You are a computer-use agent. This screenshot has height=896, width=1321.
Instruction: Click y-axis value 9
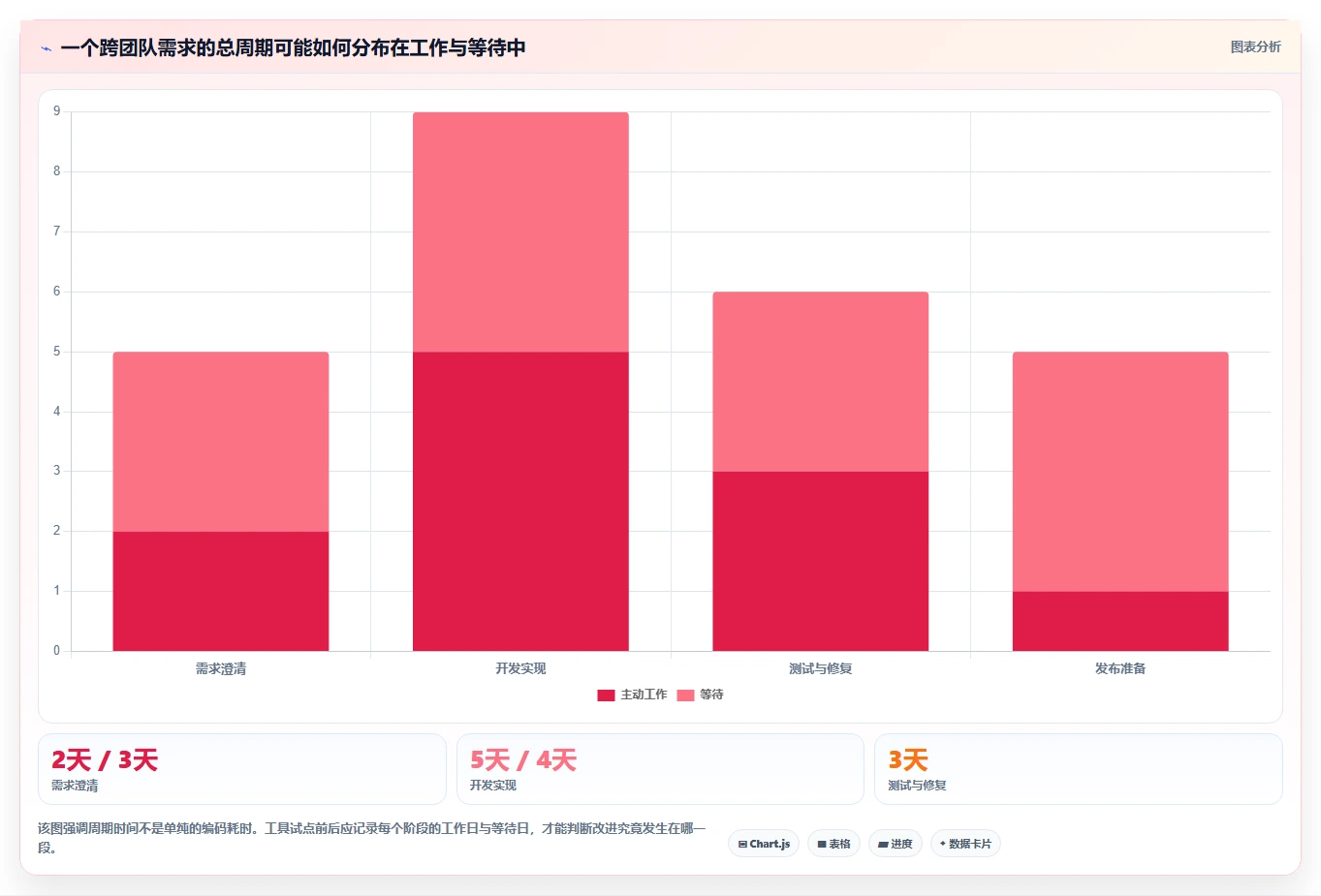point(57,111)
